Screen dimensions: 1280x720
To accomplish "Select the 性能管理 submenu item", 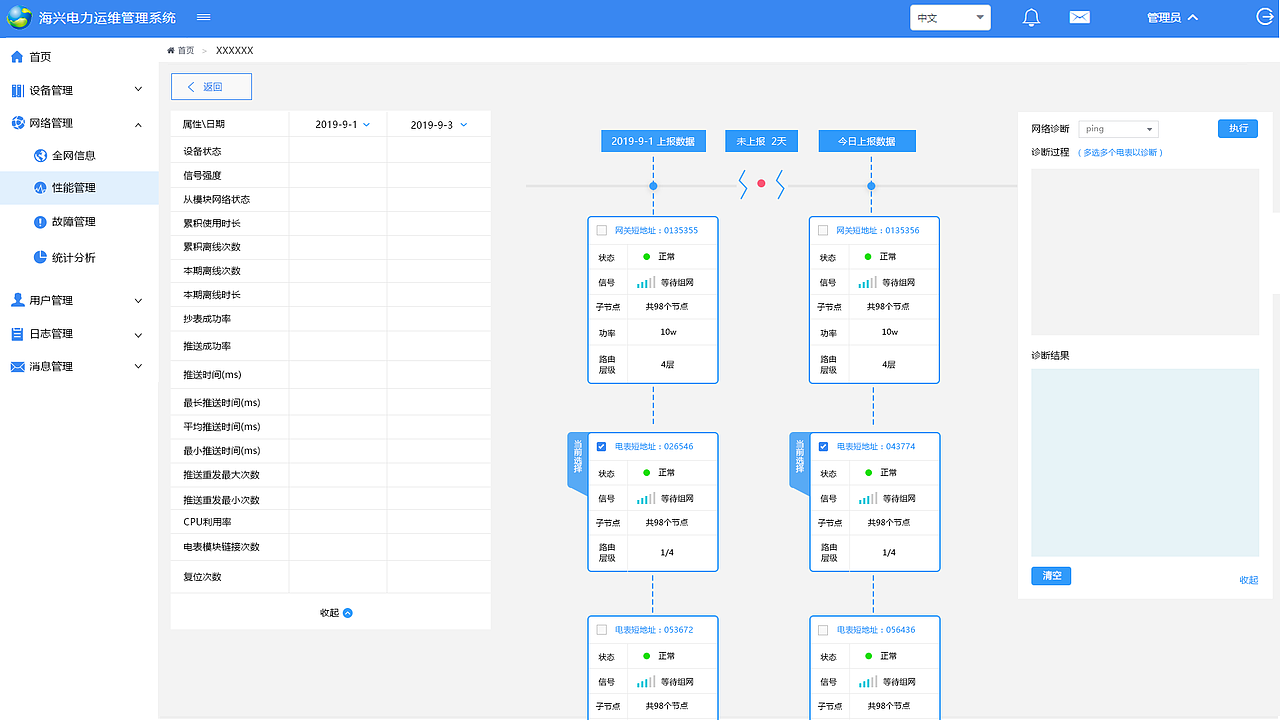I will (79, 188).
